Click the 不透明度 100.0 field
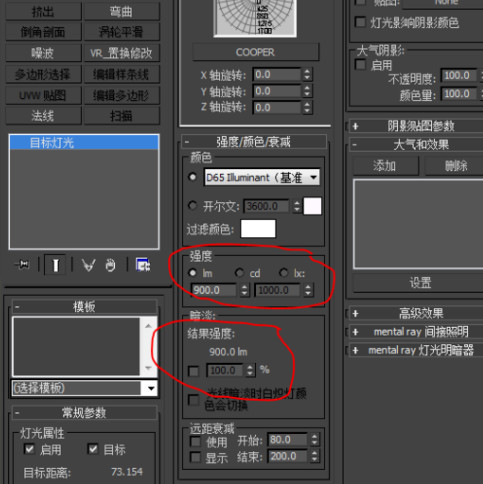 coord(459,76)
